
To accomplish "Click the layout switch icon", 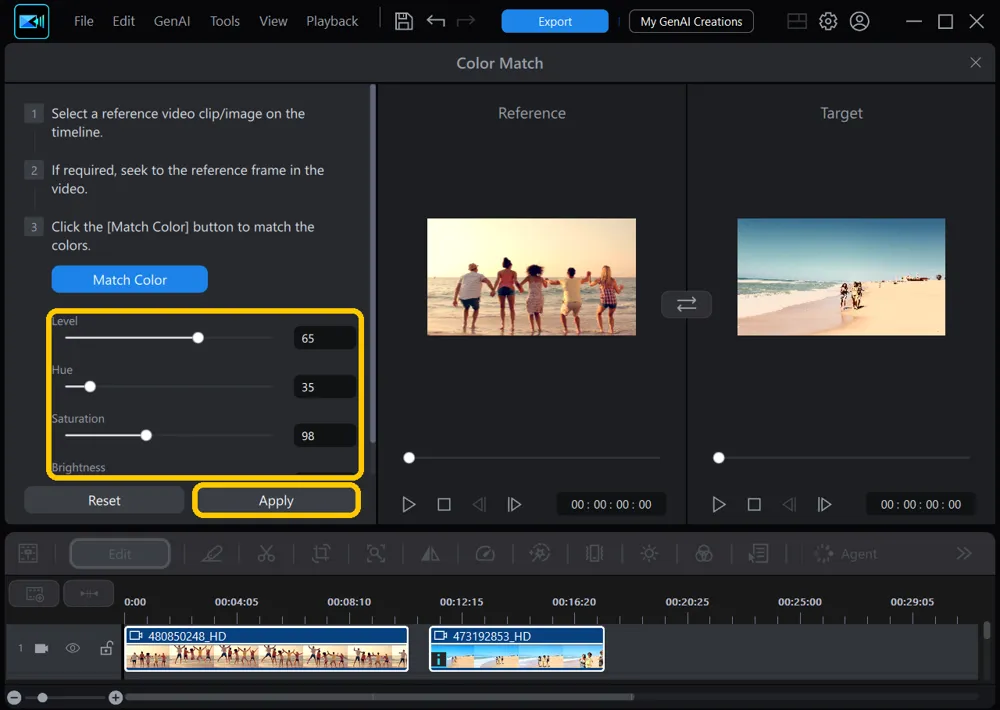I will 797,21.
